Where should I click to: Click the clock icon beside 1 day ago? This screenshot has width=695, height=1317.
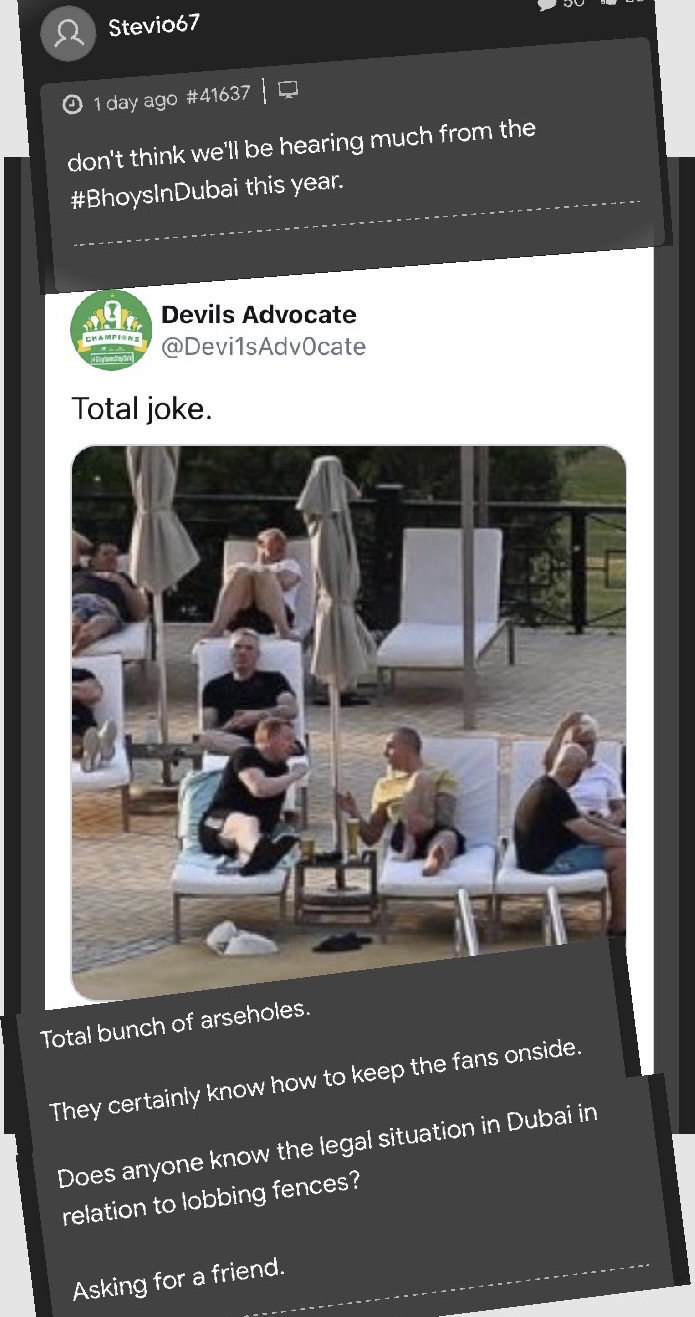(72, 105)
